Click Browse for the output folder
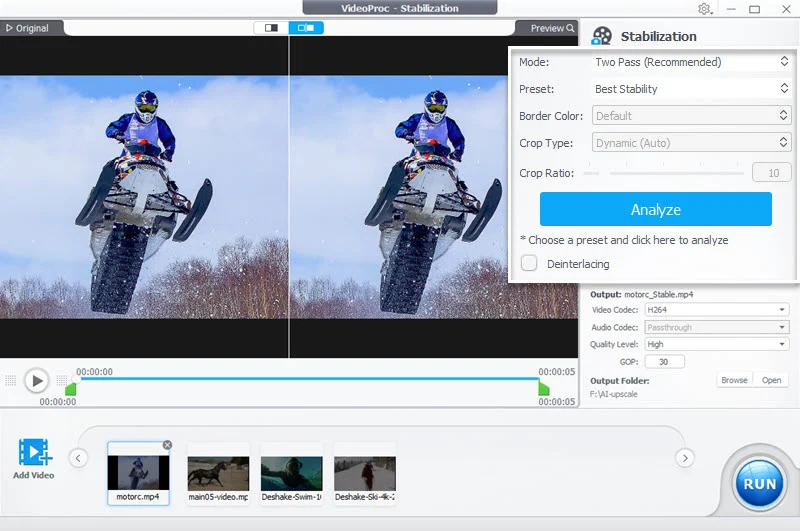 [x=734, y=380]
